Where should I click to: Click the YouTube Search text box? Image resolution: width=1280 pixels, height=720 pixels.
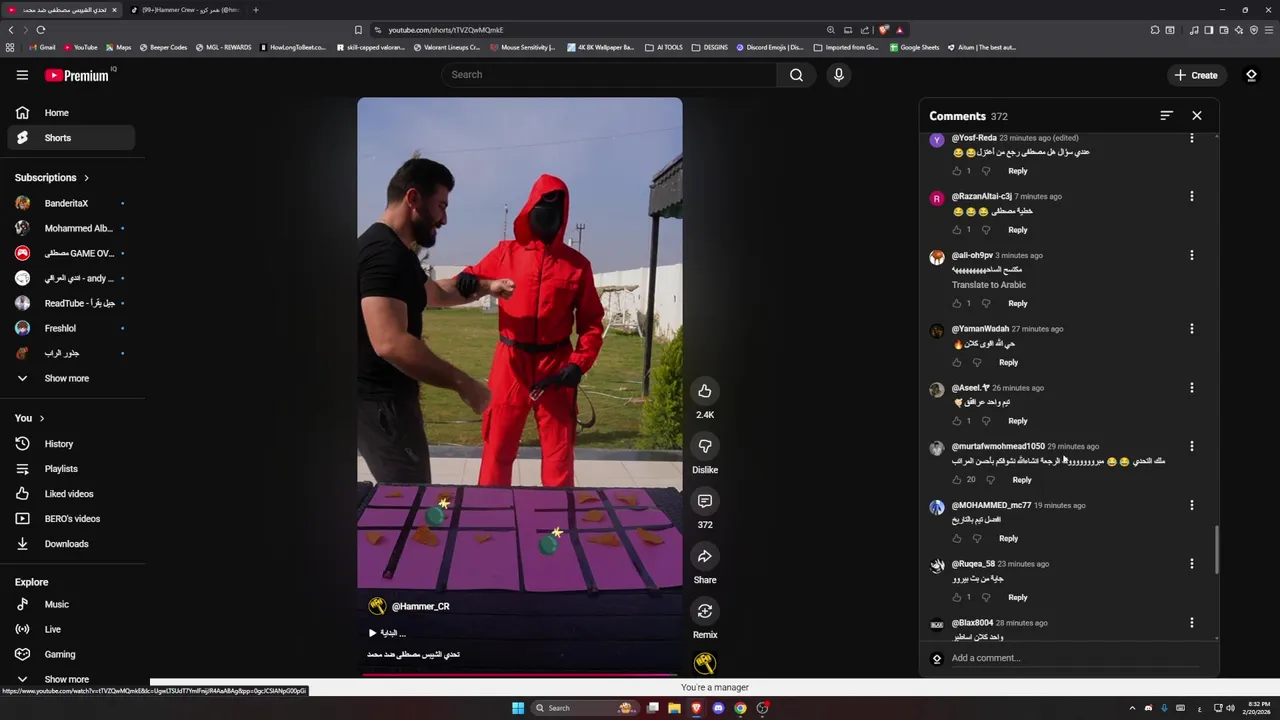coord(608,75)
